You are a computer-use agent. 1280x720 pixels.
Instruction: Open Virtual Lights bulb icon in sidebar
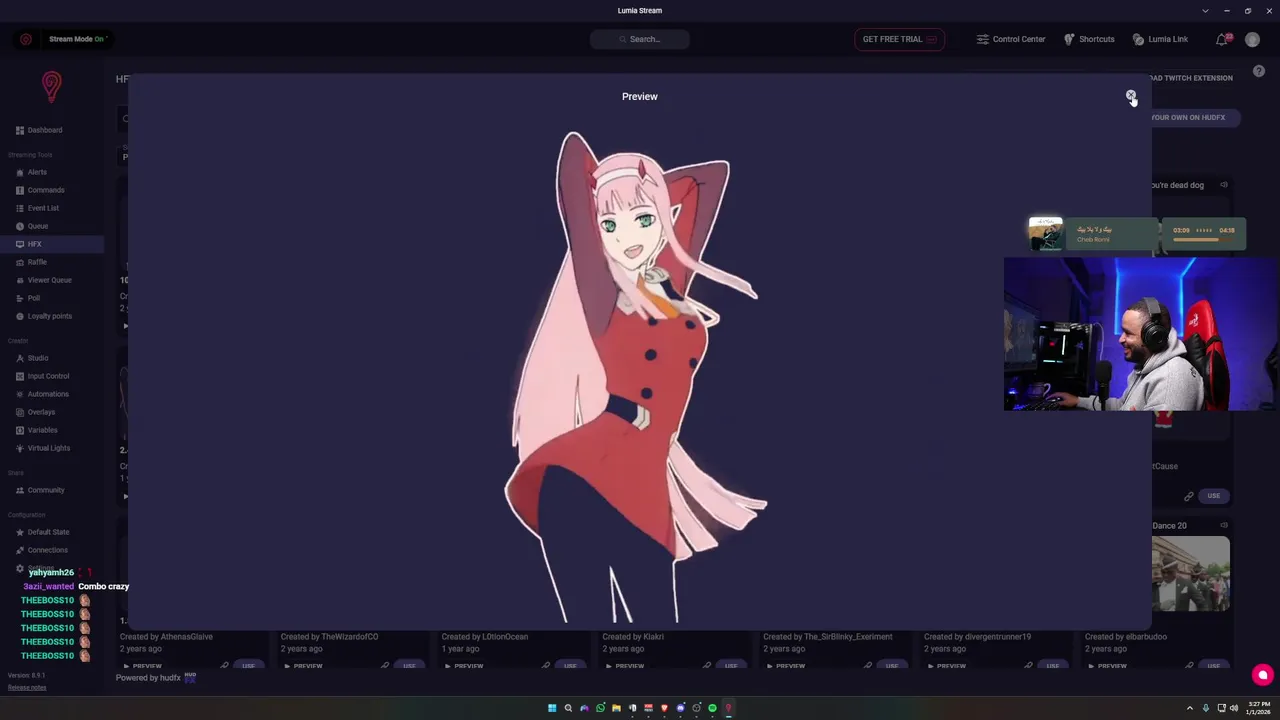(20, 448)
